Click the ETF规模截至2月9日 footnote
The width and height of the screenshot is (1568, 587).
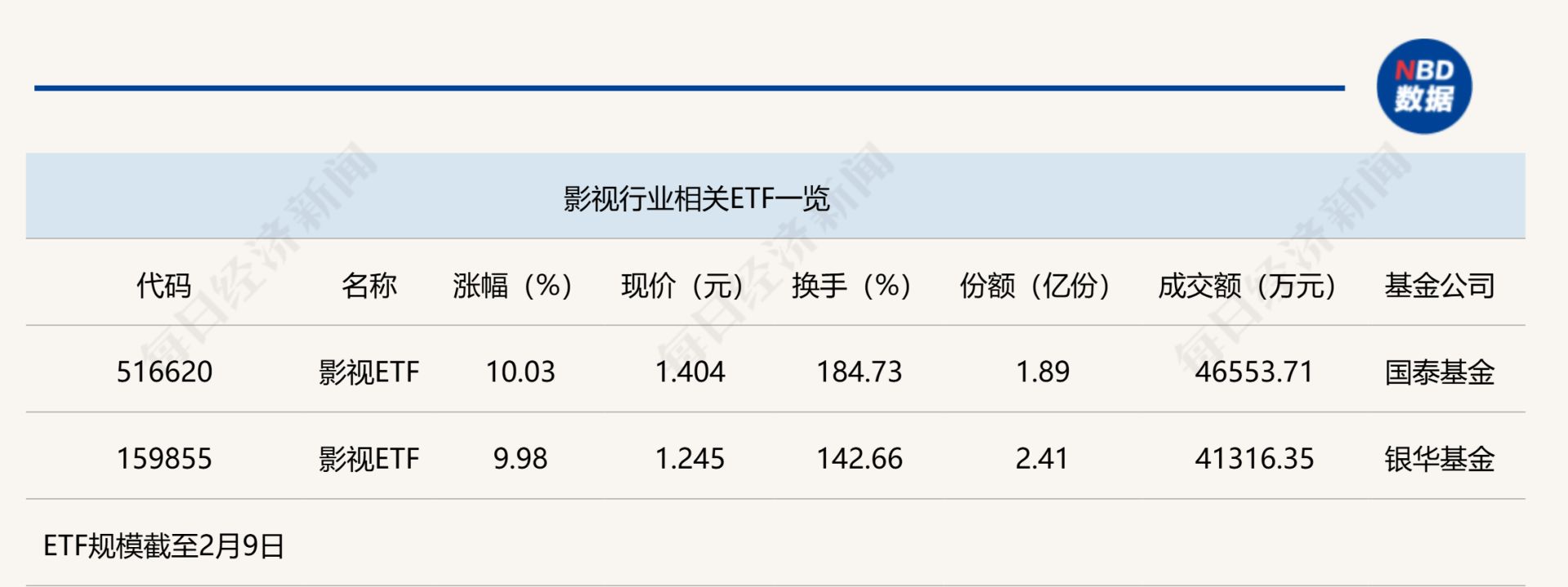point(163,545)
